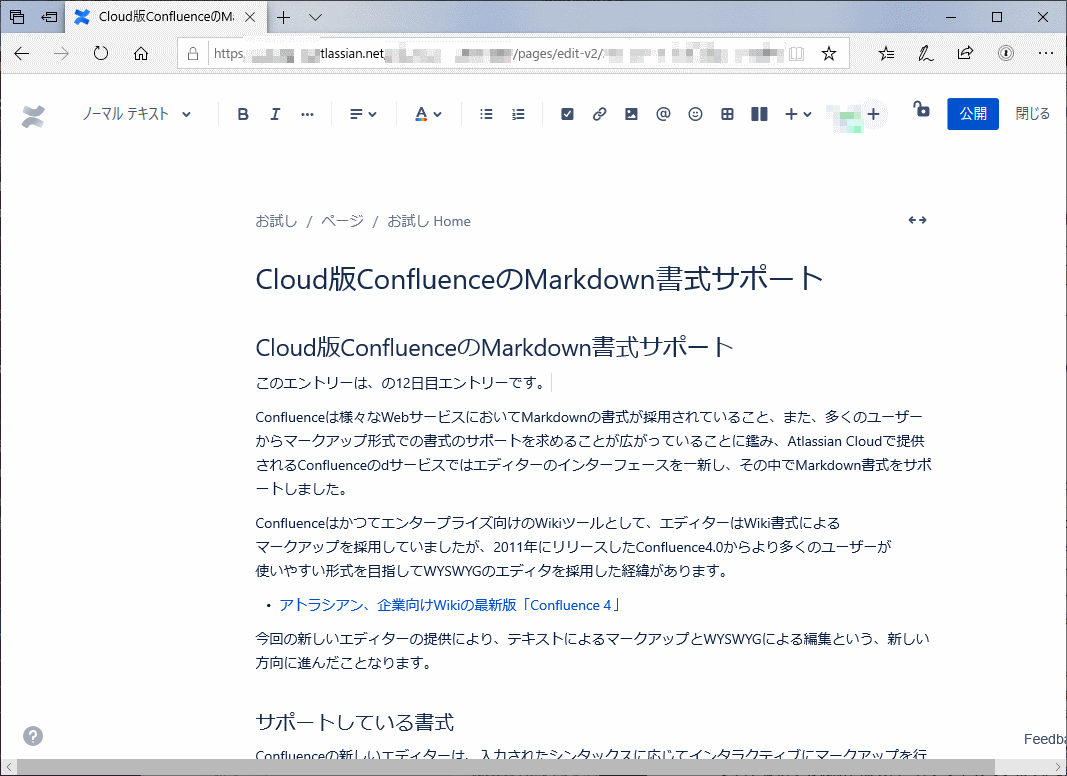Insert a link
The width and height of the screenshot is (1067, 776).
click(x=599, y=114)
